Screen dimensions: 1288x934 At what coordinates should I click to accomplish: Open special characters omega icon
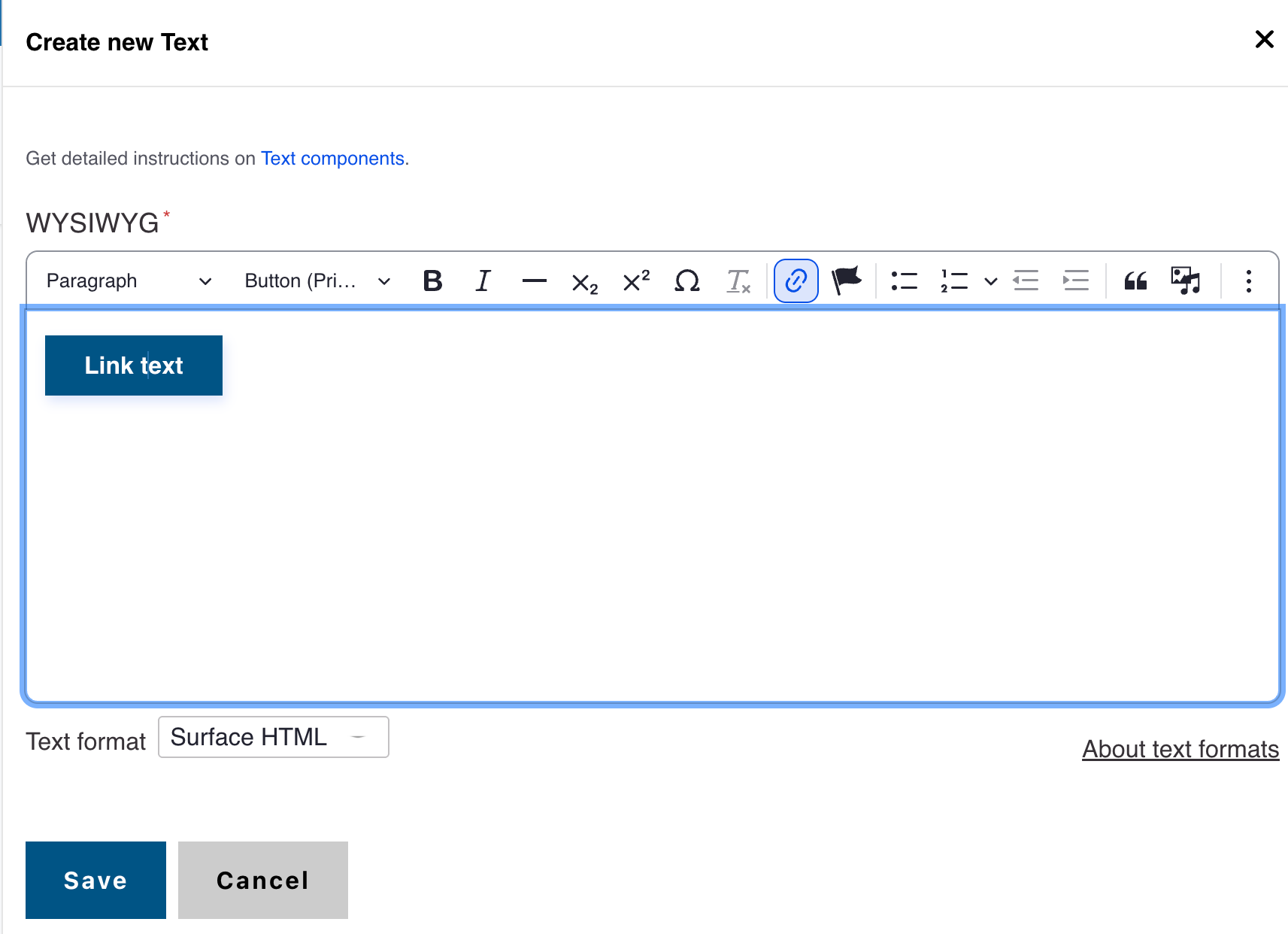point(686,281)
